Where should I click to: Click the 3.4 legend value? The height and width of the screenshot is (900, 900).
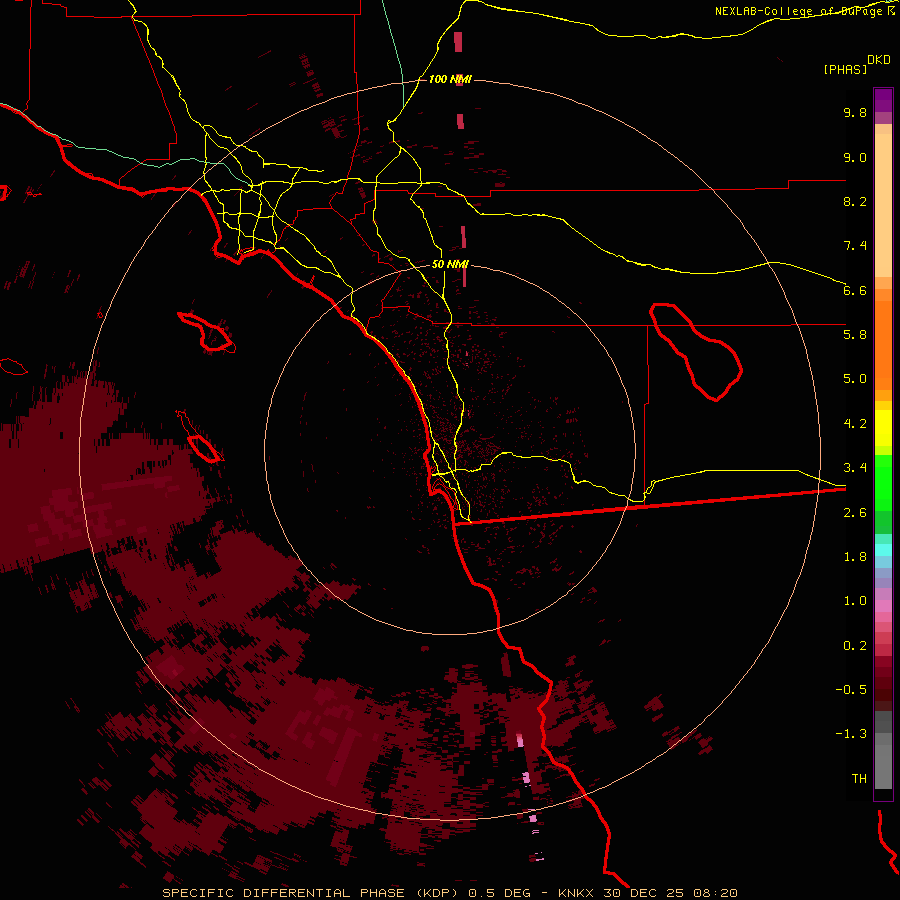855,468
